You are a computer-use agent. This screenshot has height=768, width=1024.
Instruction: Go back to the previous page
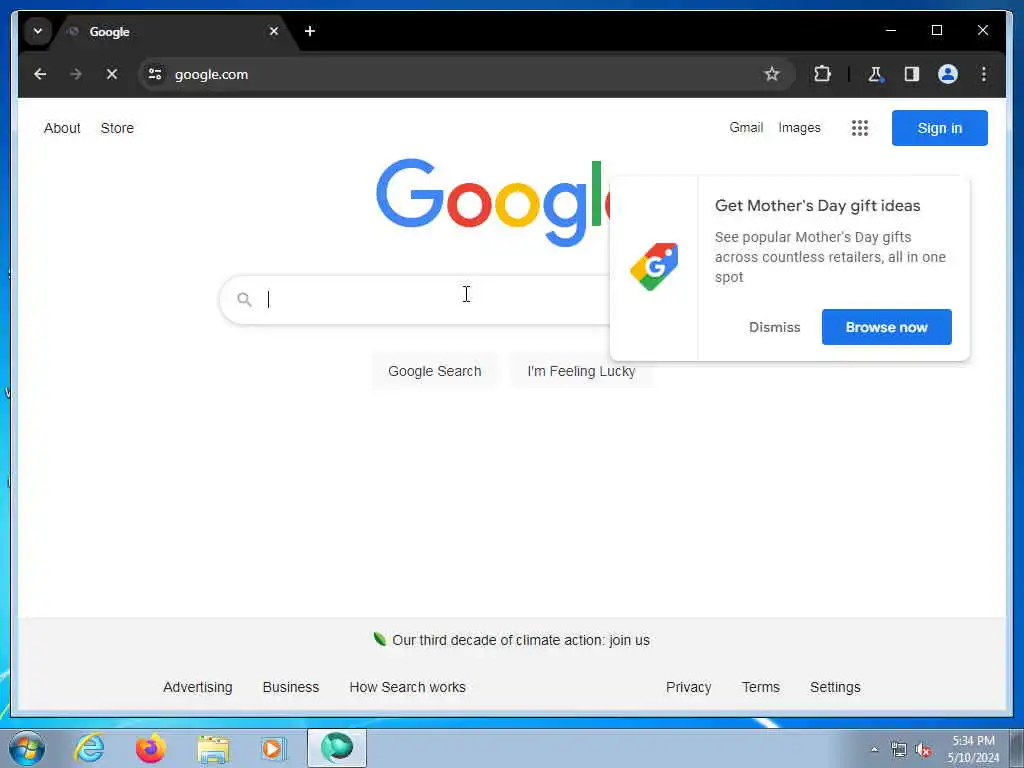click(x=40, y=74)
